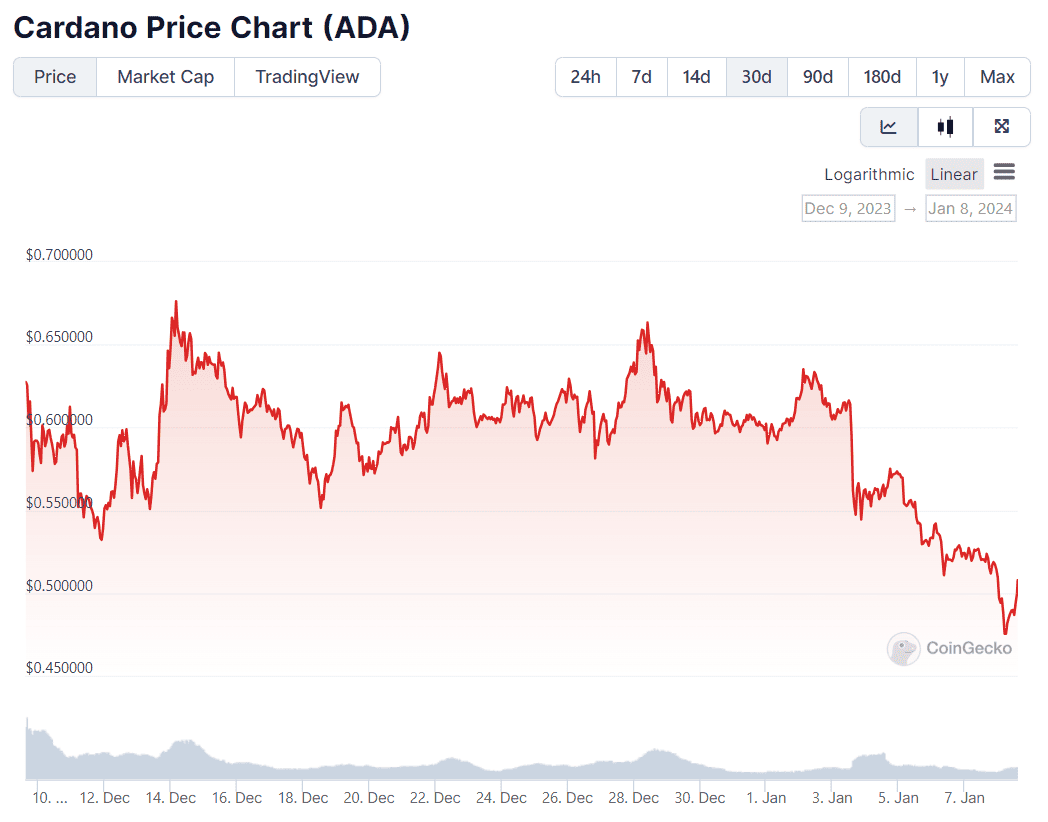This screenshot has height=822, width=1048.
Task: Select the 1y time range
Action: coord(938,76)
